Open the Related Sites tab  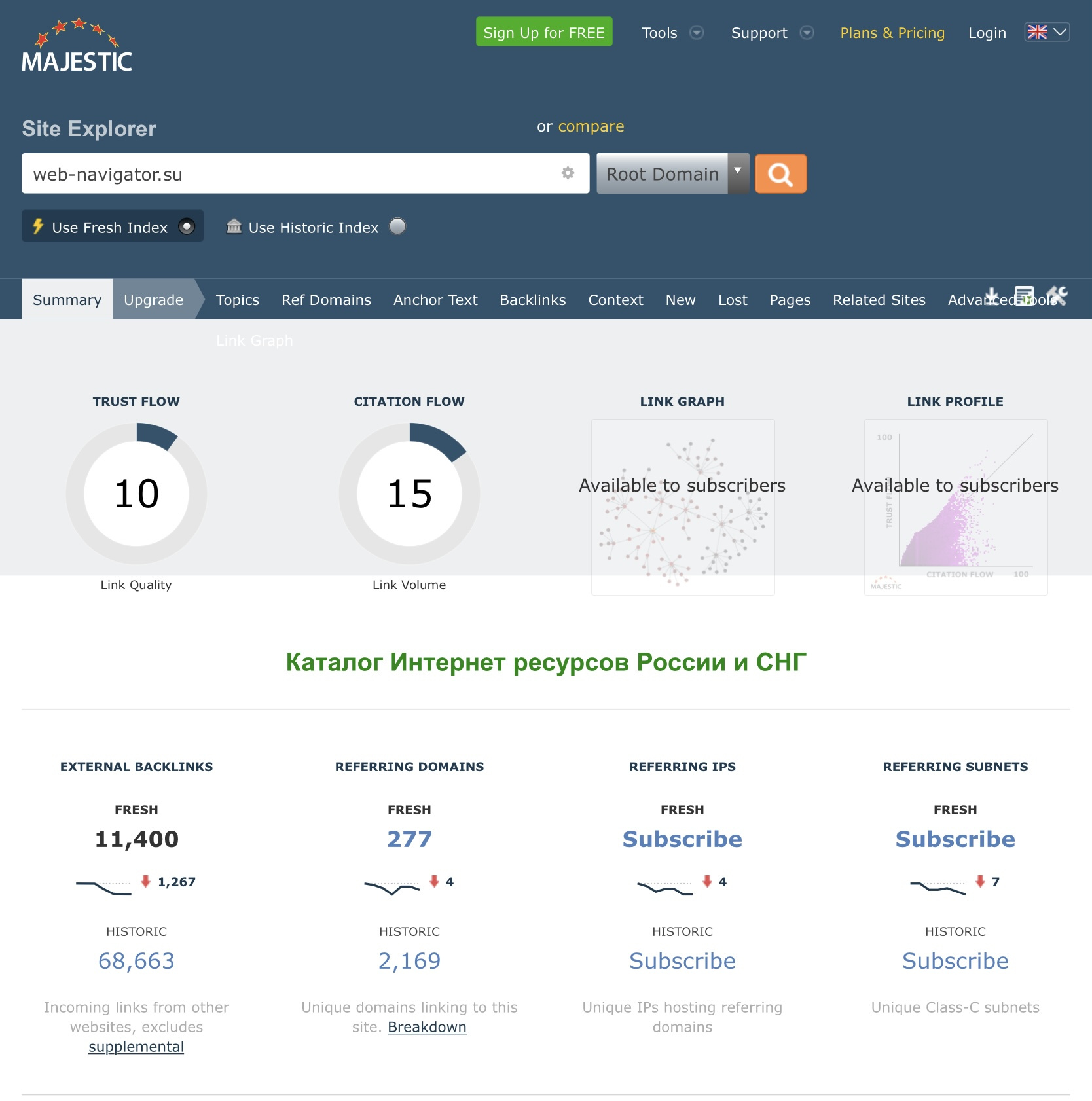[879, 300]
